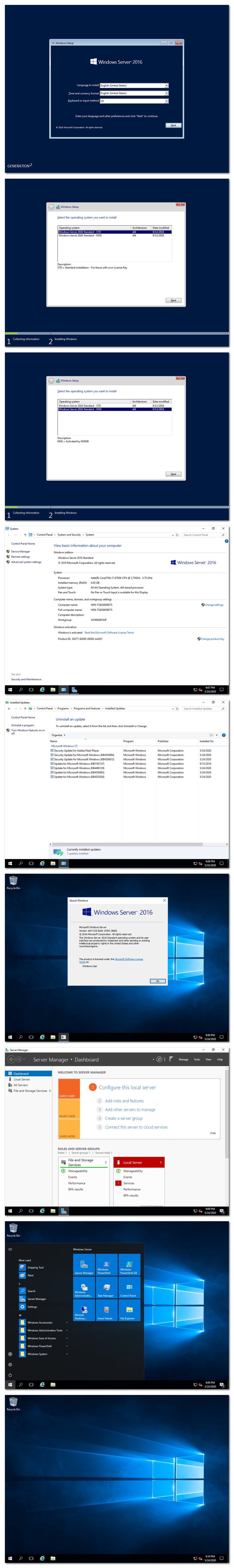Click the help icon in Installed Updates toolbar
Image resolution: width=234 pixels, height=1568 pixels.
point(224,735)
